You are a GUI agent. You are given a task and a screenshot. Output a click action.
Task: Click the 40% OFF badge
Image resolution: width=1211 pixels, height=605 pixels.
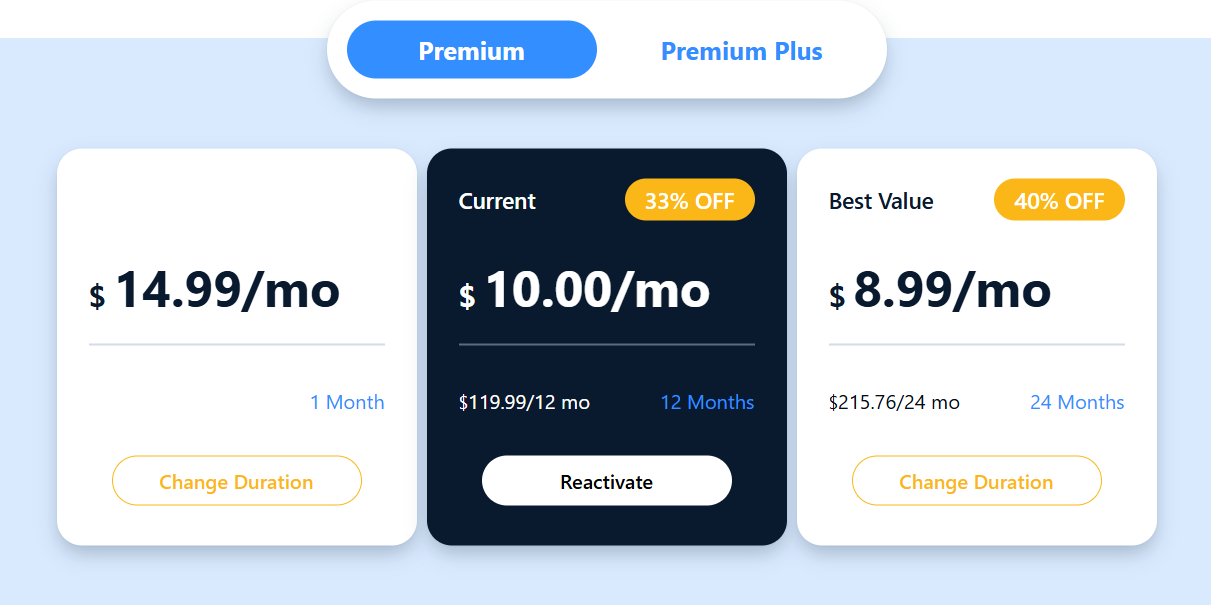(1059, 200)
